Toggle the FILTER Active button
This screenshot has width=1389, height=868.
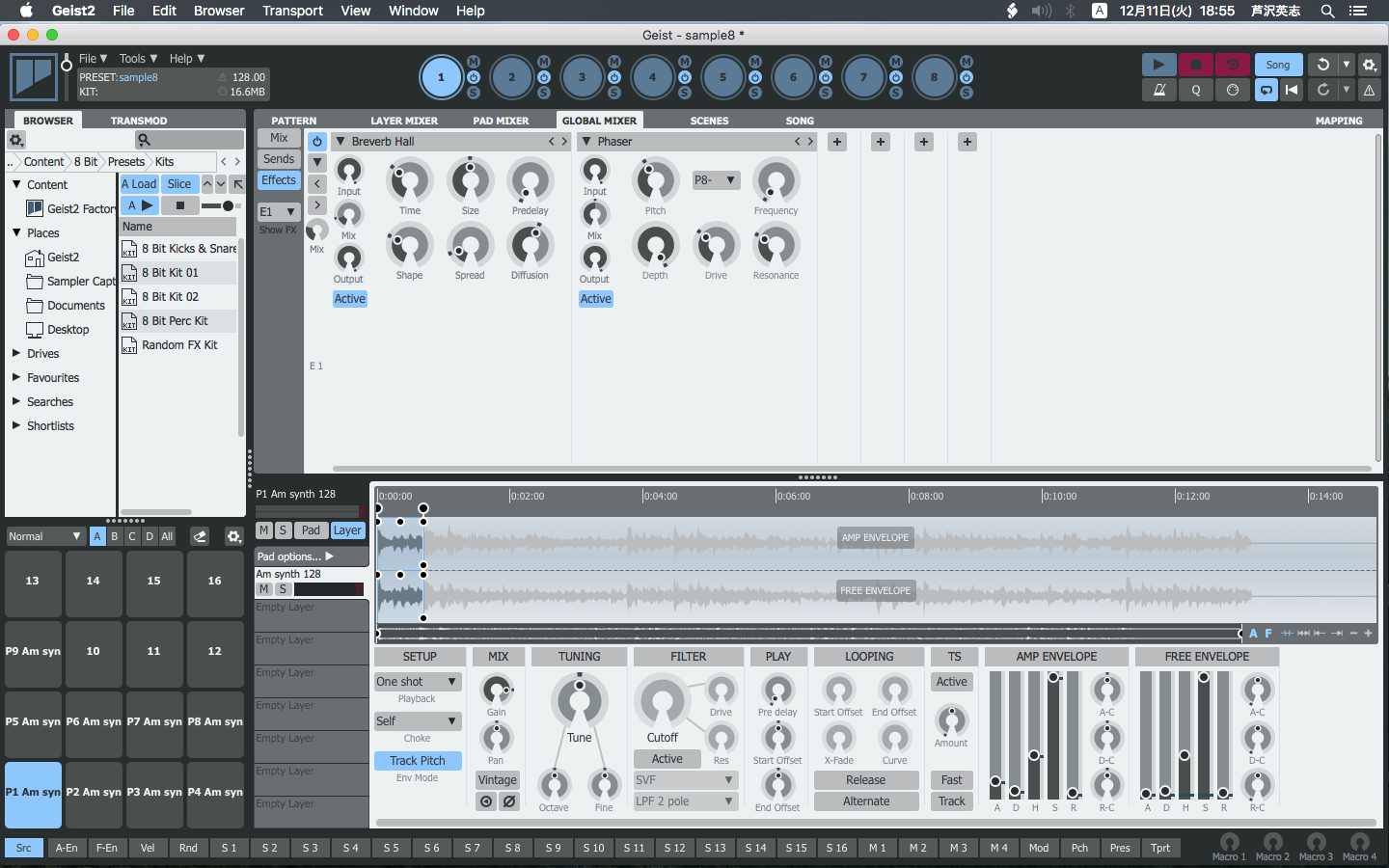667,759
